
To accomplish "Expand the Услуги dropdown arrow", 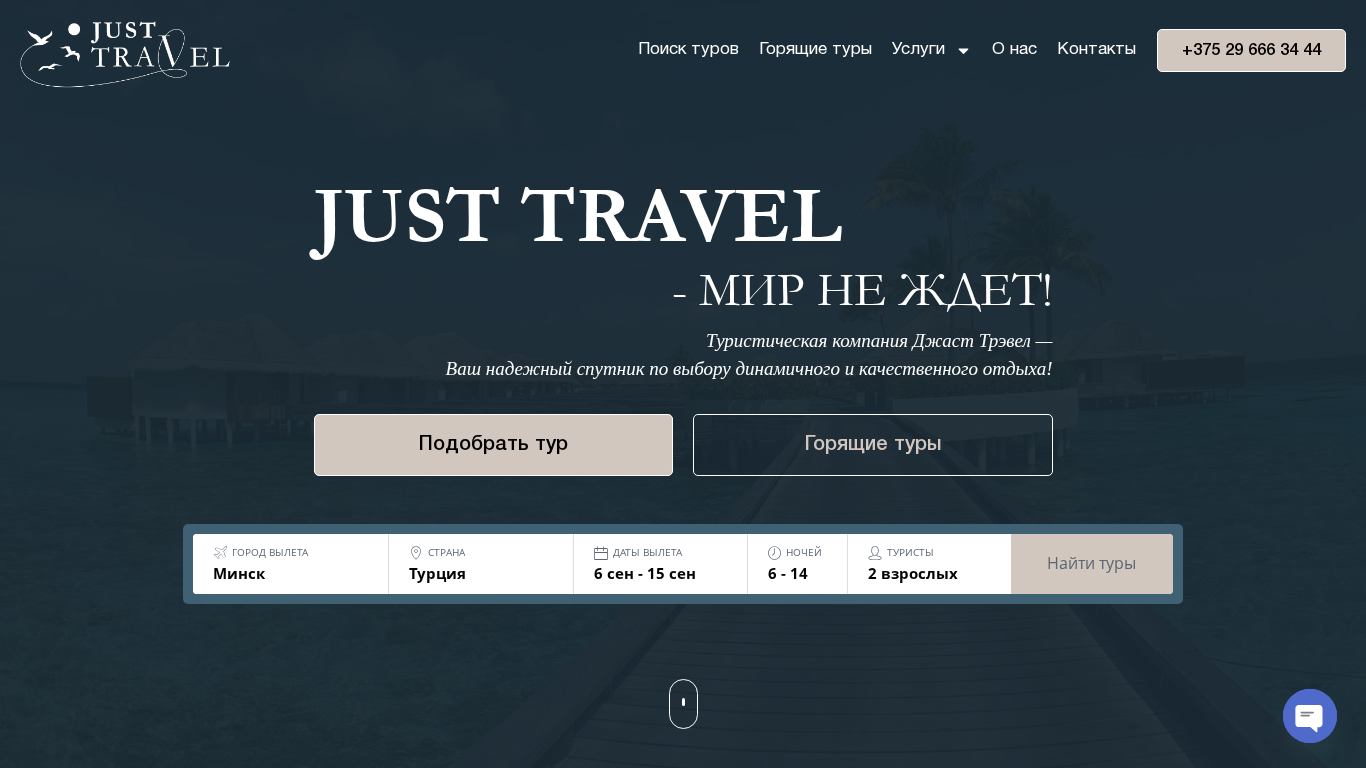I will click(963, 51).
